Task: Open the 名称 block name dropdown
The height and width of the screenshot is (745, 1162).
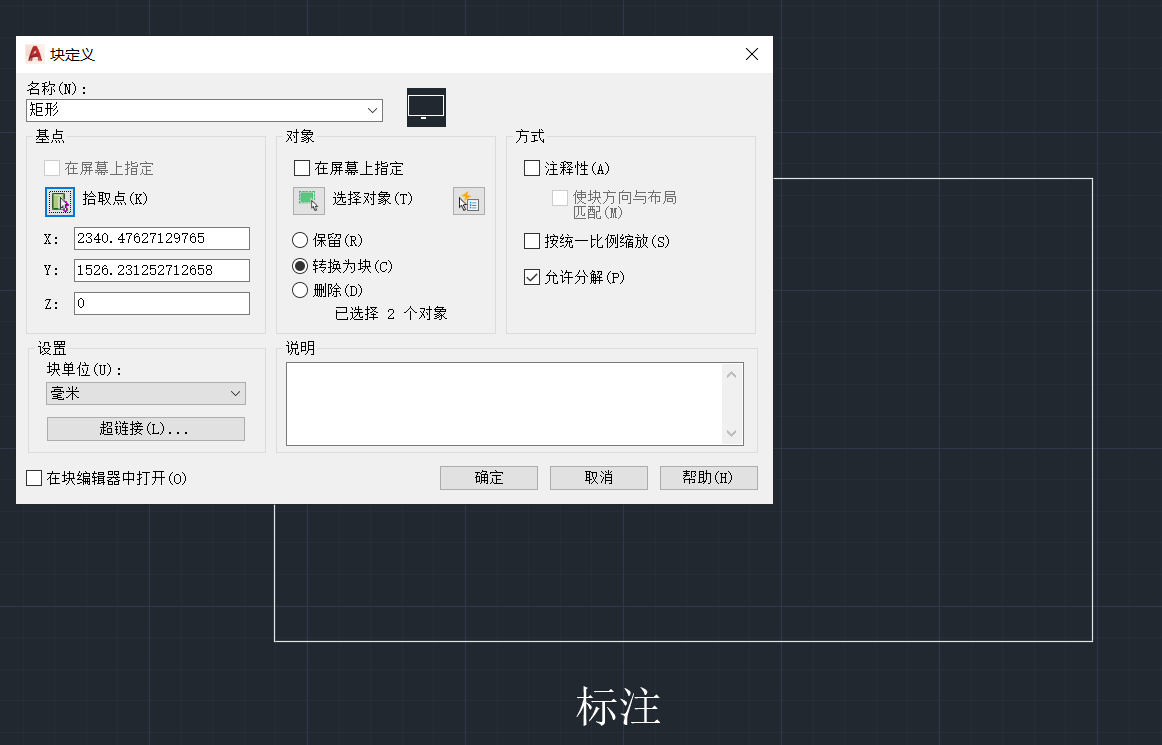Action: (x=372, y=110)
